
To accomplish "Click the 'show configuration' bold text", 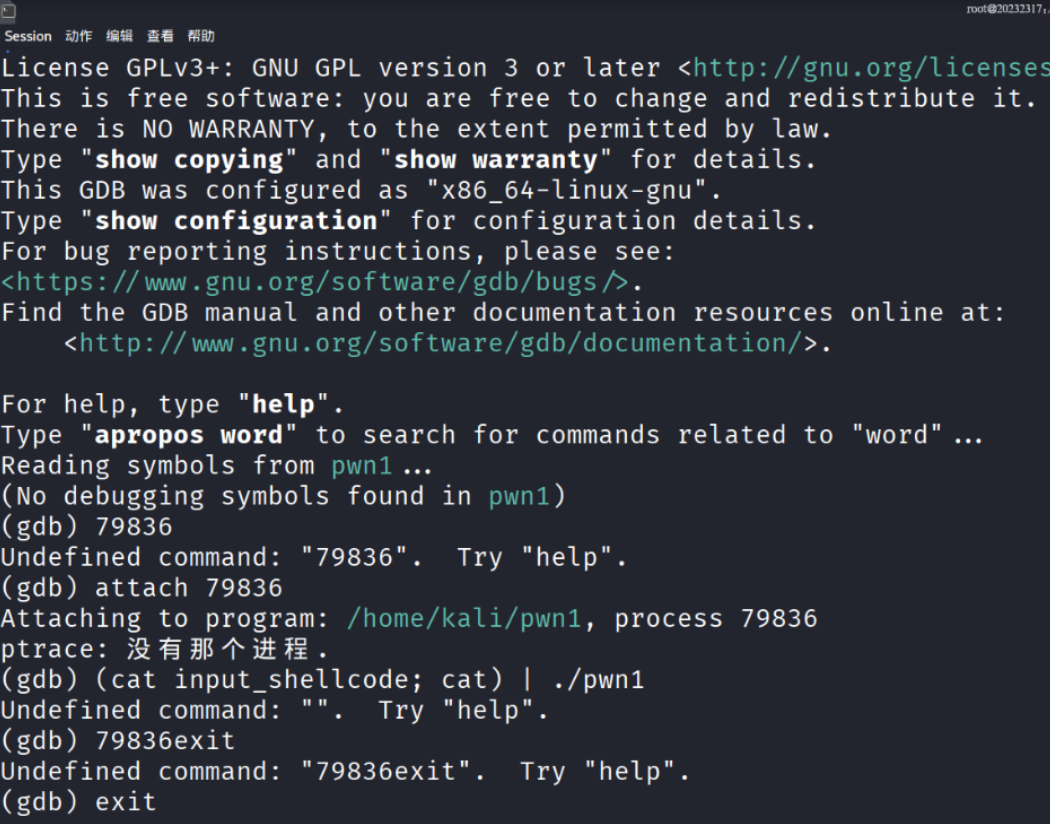I will [x=236, y=221].
